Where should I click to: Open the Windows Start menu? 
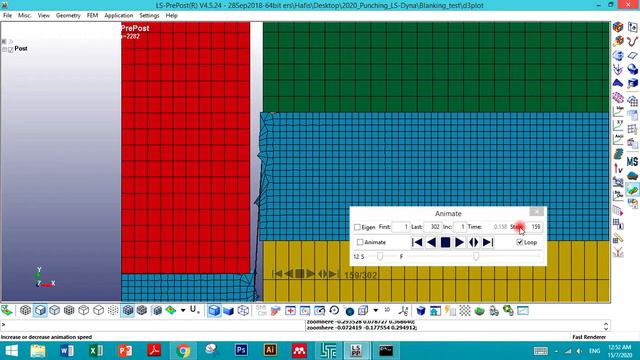(x=11, y=351)
